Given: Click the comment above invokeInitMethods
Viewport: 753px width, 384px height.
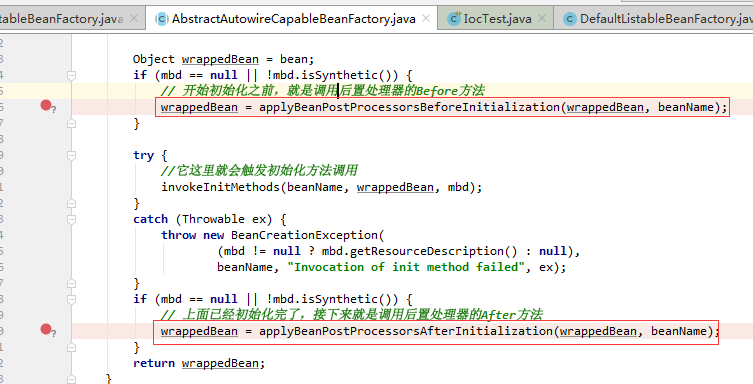Looking at the screenshot, I should coord(259,170).
